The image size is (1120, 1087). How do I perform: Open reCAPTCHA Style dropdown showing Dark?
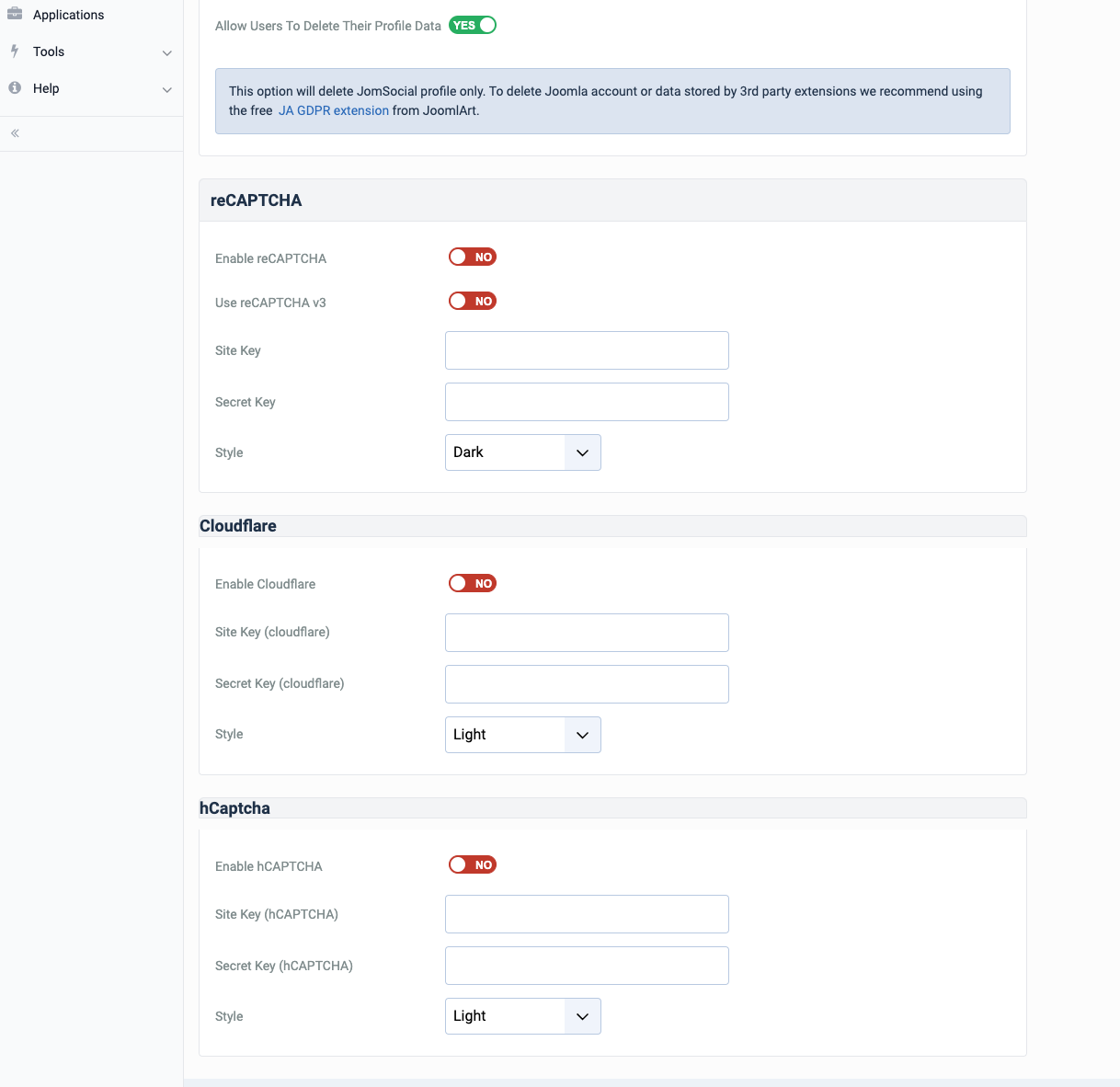[x=522, y=452]
